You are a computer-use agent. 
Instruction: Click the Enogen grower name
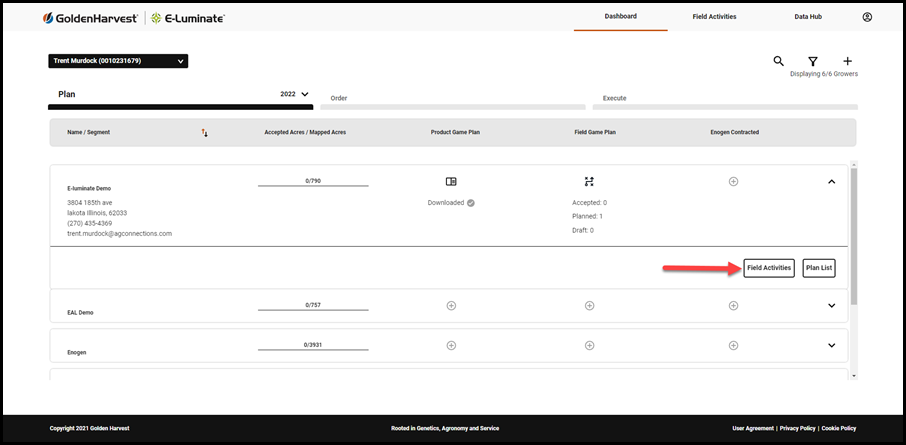[77, 353]
